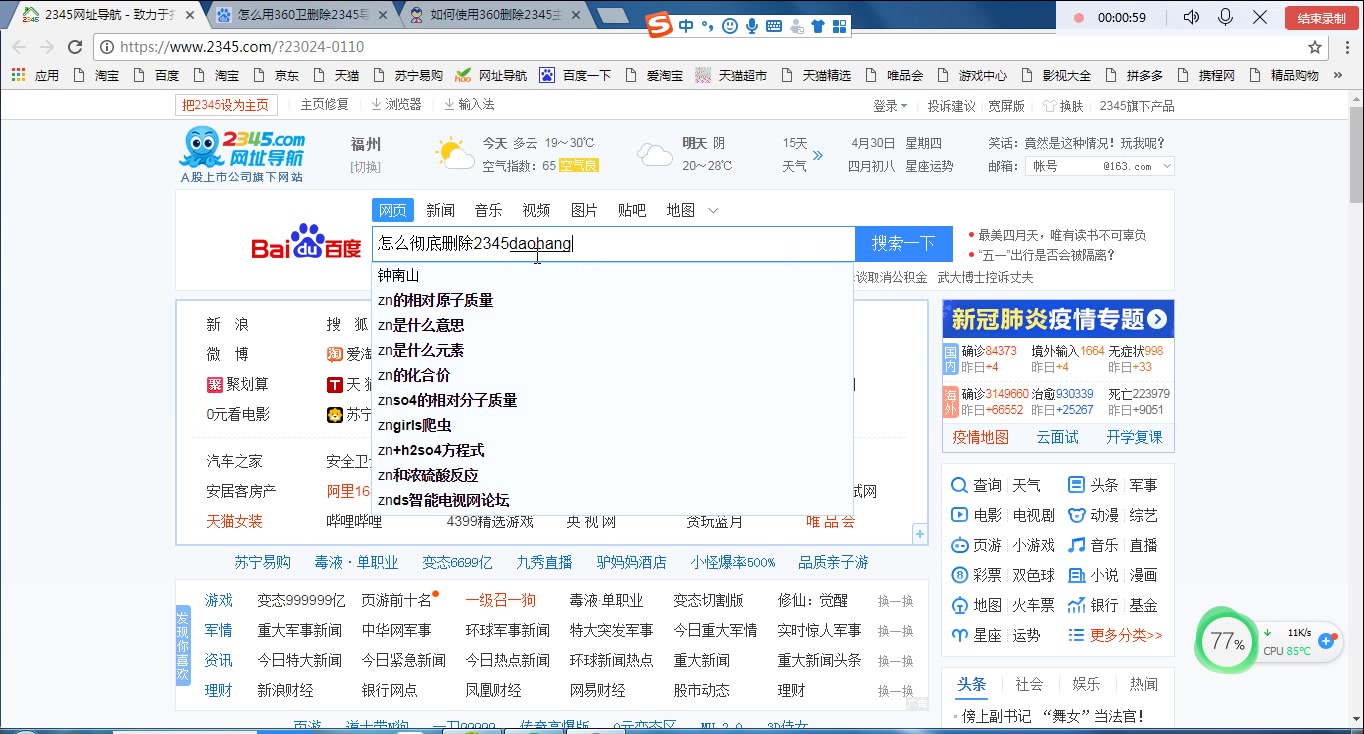
Task: Click the 2345 octopus logo
Action: [200, 148]
